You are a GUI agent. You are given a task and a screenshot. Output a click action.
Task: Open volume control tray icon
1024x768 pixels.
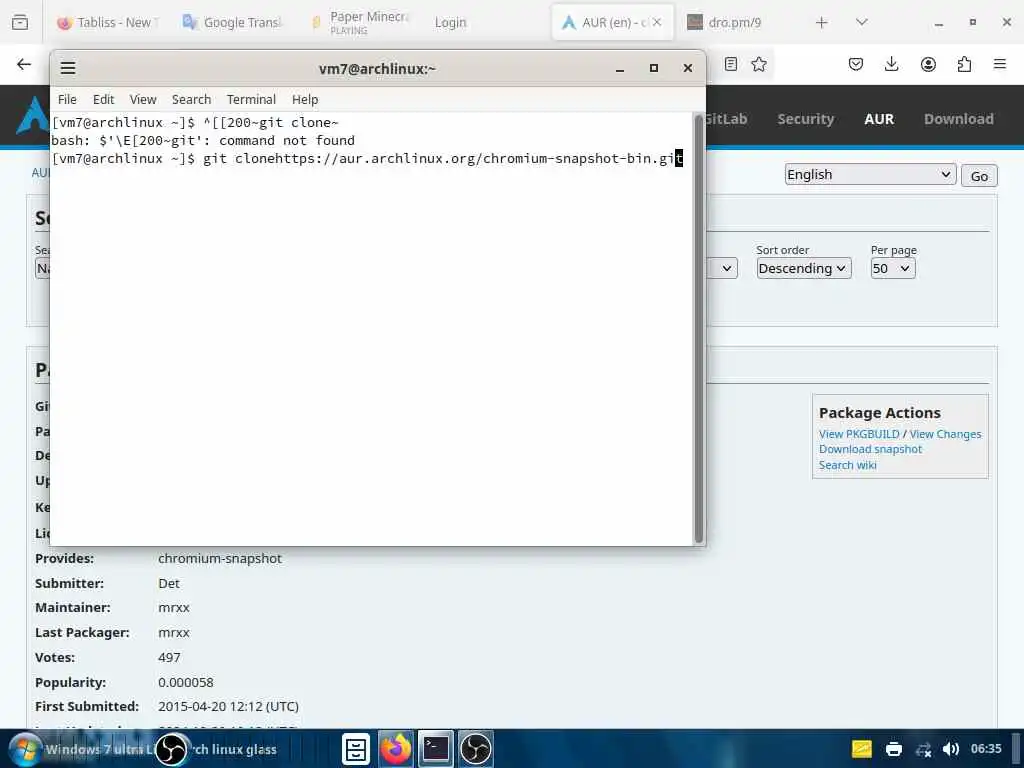(x=951, y=749)
